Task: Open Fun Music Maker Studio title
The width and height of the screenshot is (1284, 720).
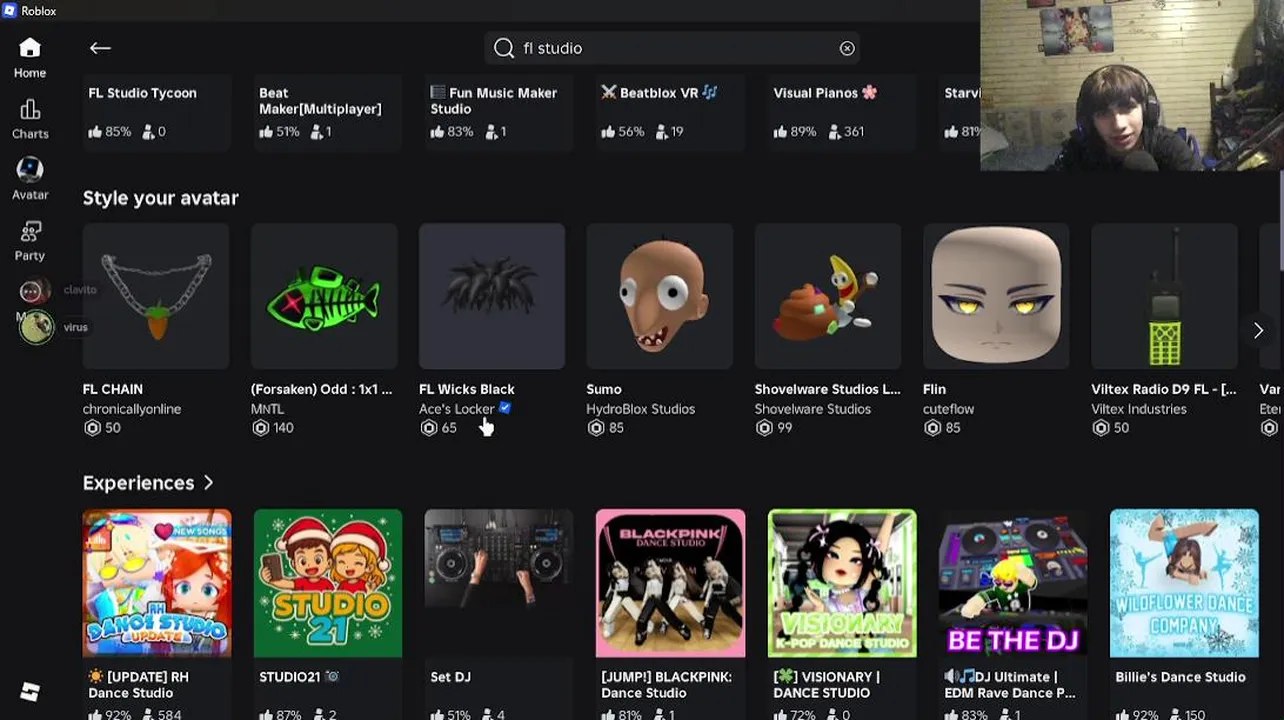Action: 494,101
